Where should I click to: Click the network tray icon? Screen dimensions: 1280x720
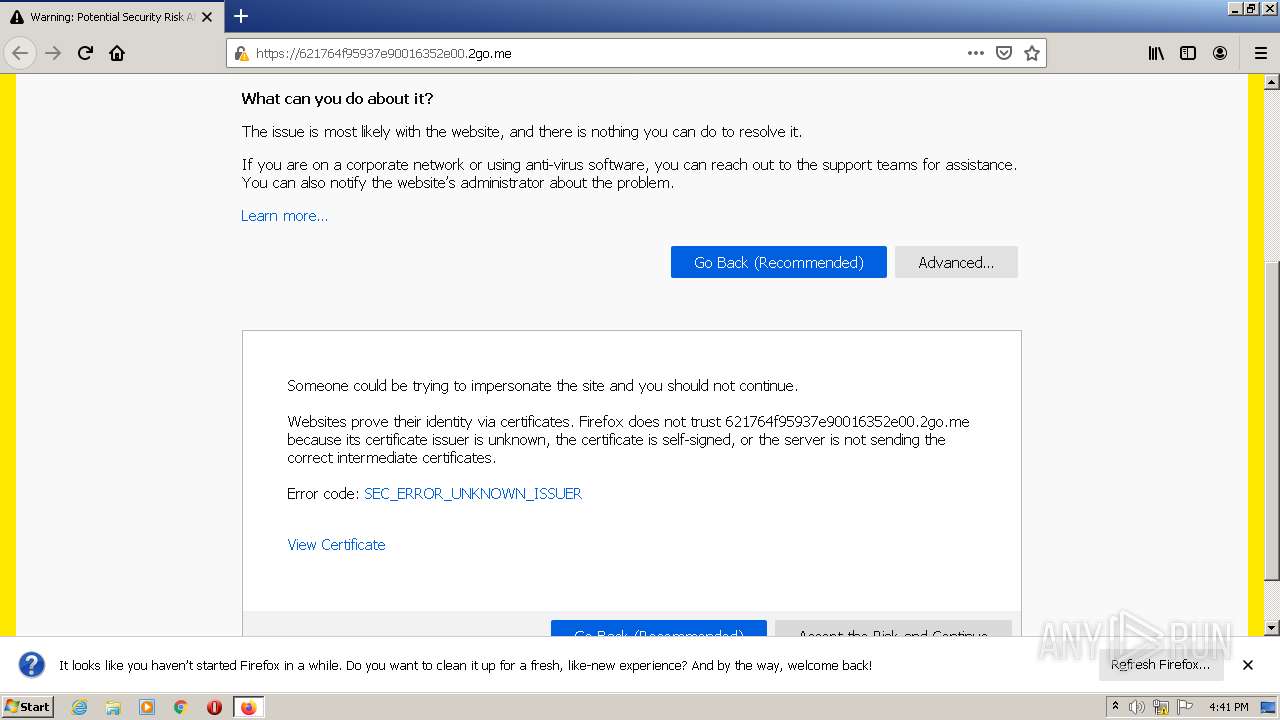pyautogui.click(x=1161, y=707)
